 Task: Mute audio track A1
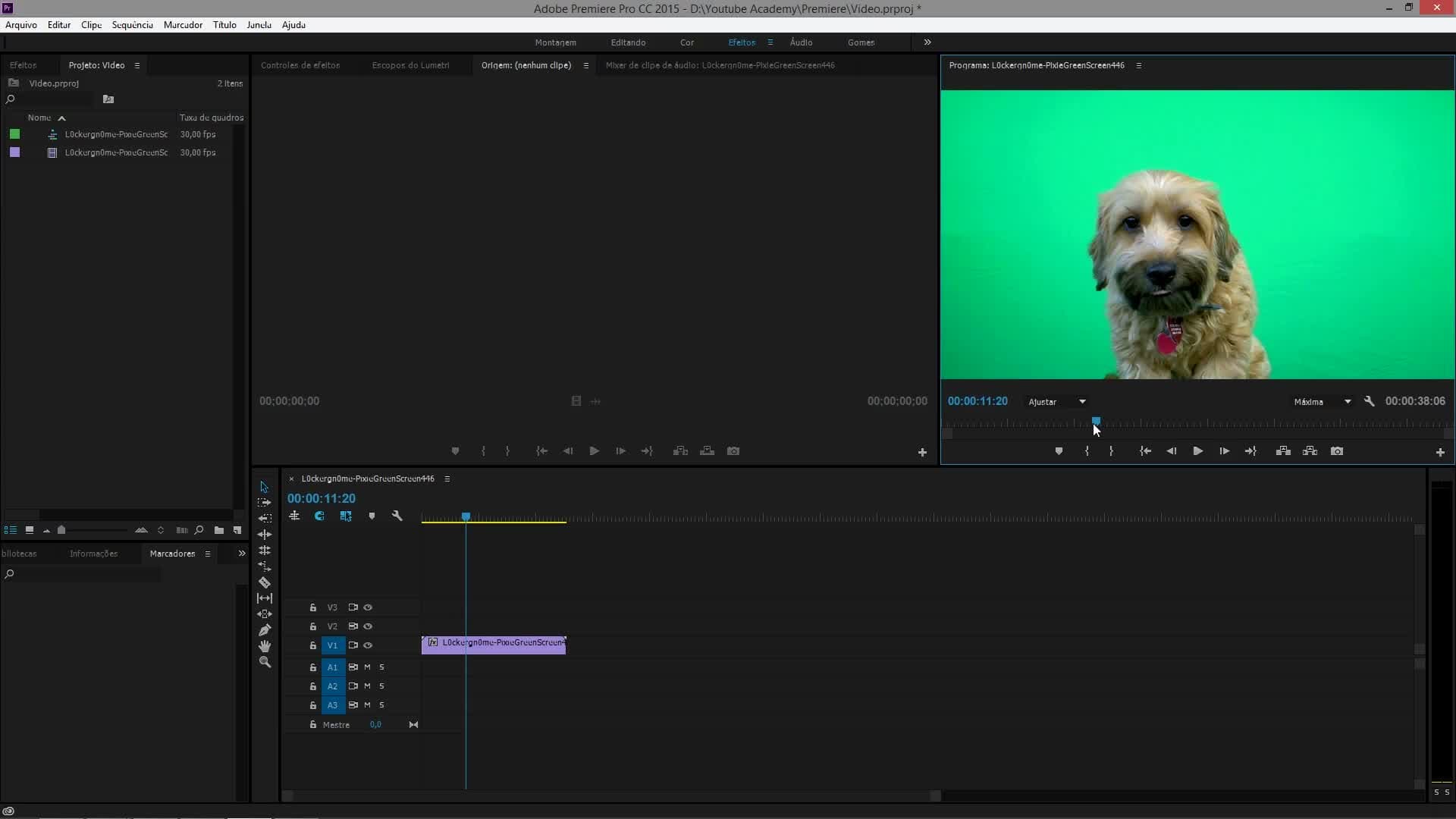tap(367, 667)
